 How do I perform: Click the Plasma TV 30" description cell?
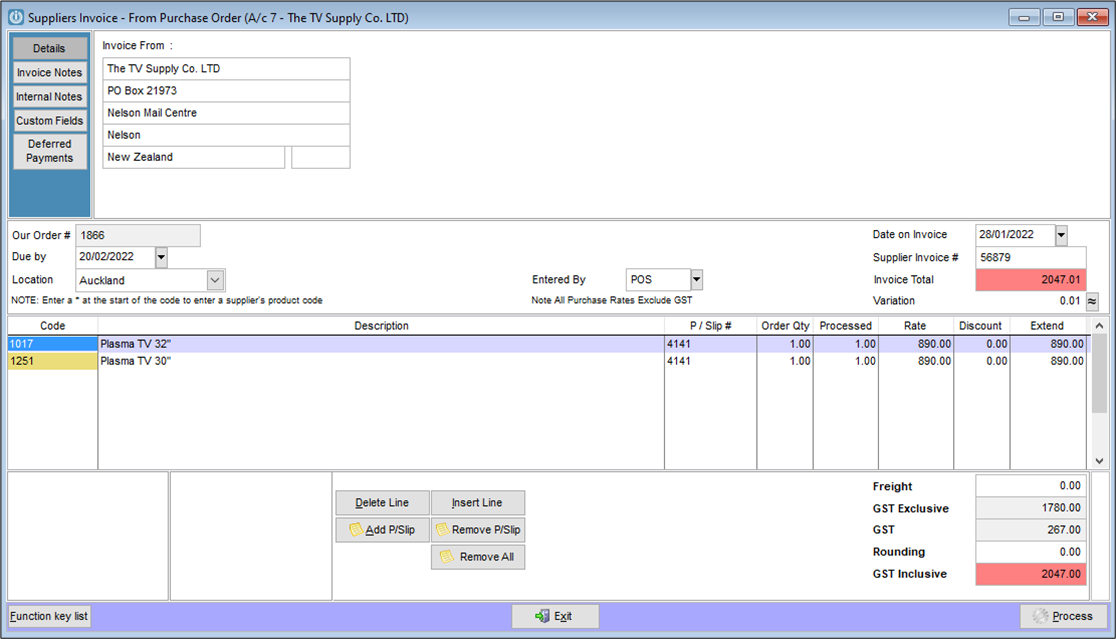click(381, 361)
